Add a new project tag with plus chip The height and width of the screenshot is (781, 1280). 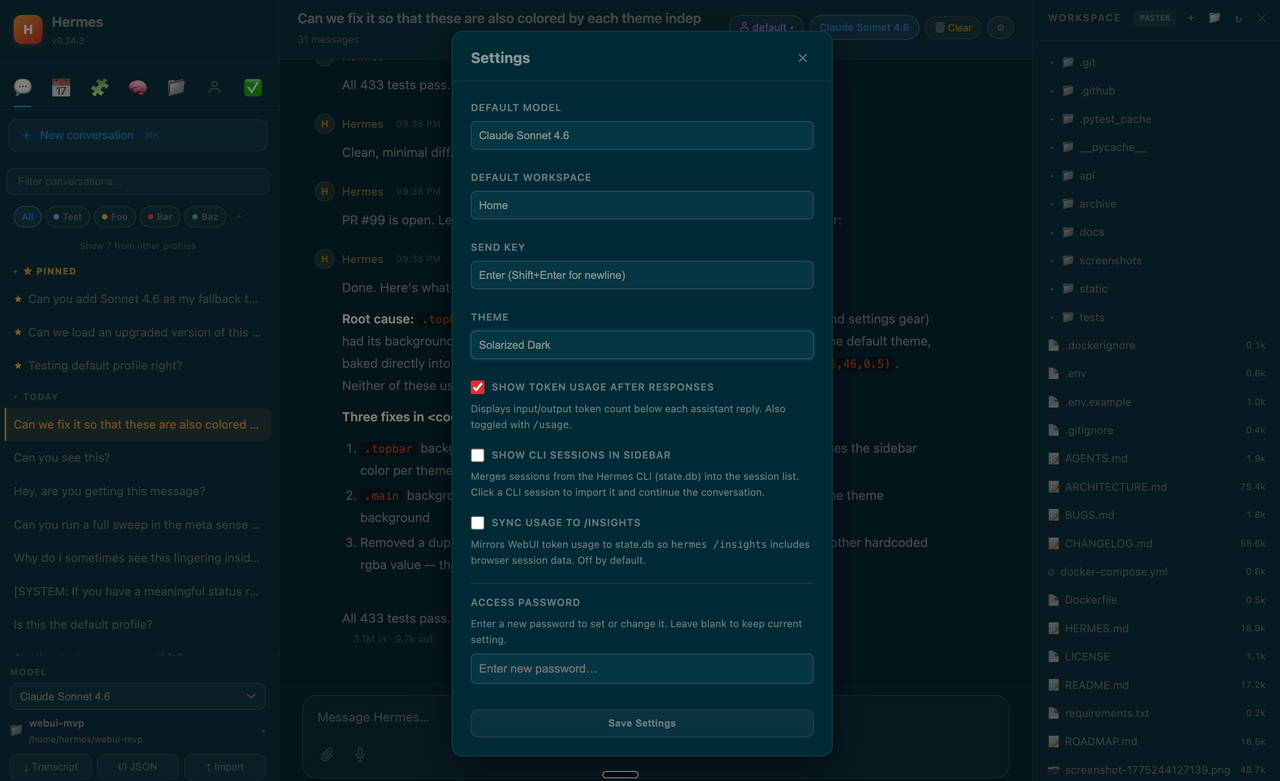(x=239, y=216)
